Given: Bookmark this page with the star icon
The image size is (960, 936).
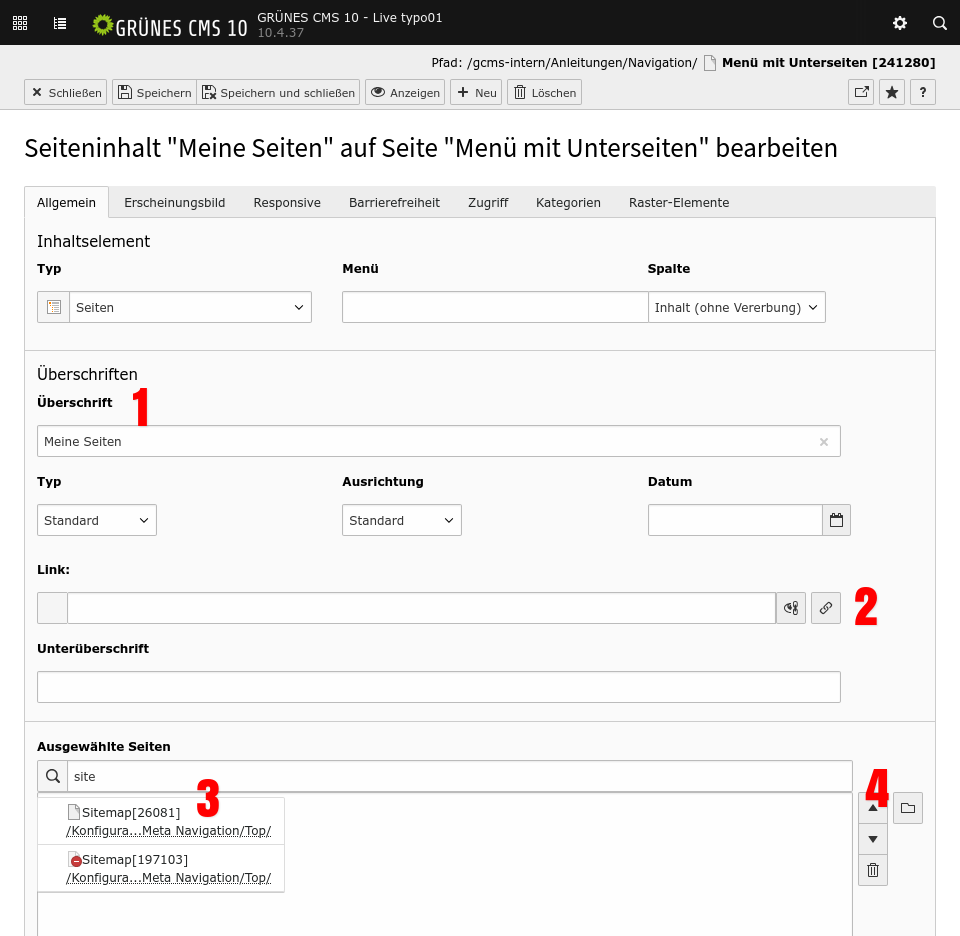Looking at the screenshot, I should point(892,92).
